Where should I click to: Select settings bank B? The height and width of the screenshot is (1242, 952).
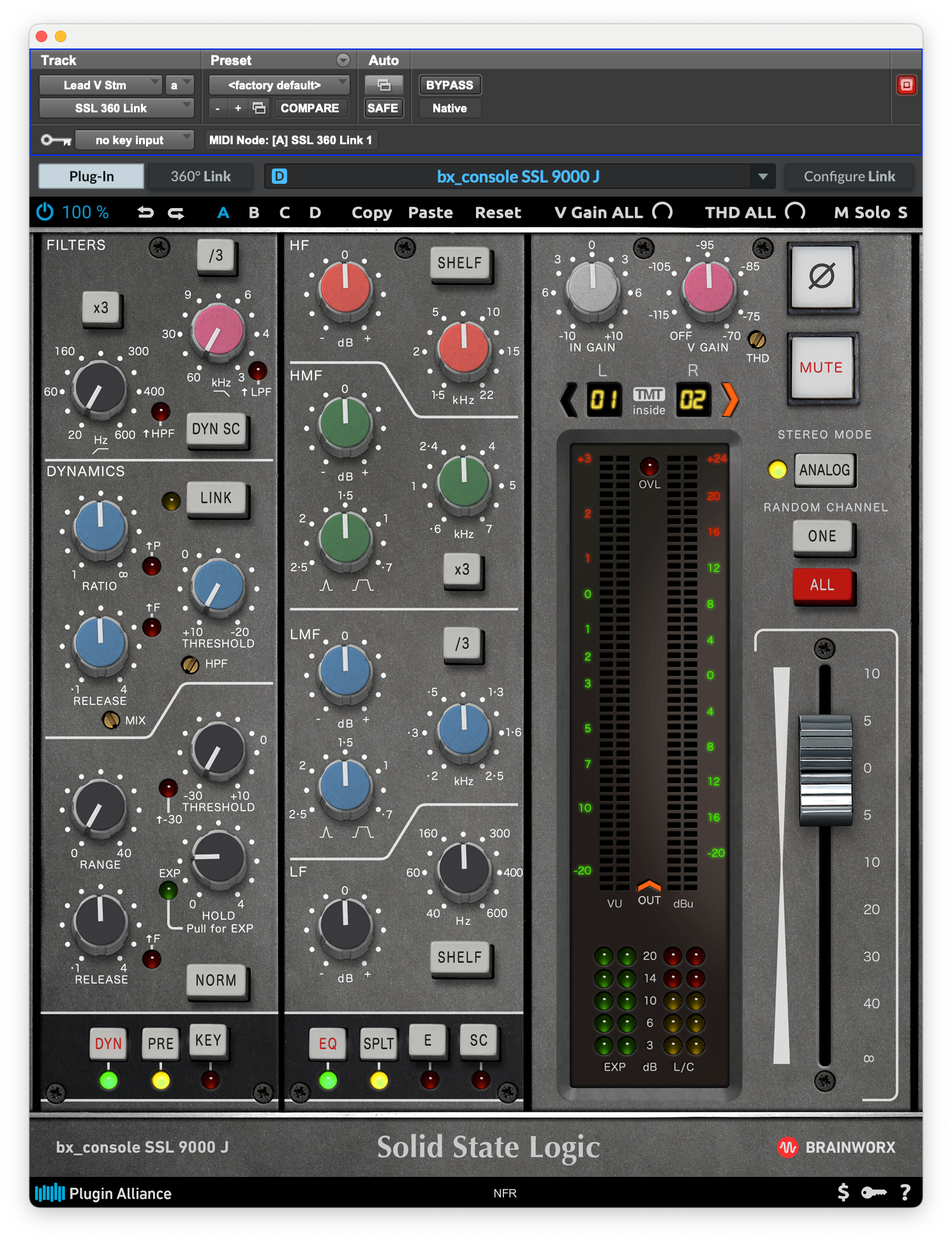pyautogui.click(x=254, y=213)
